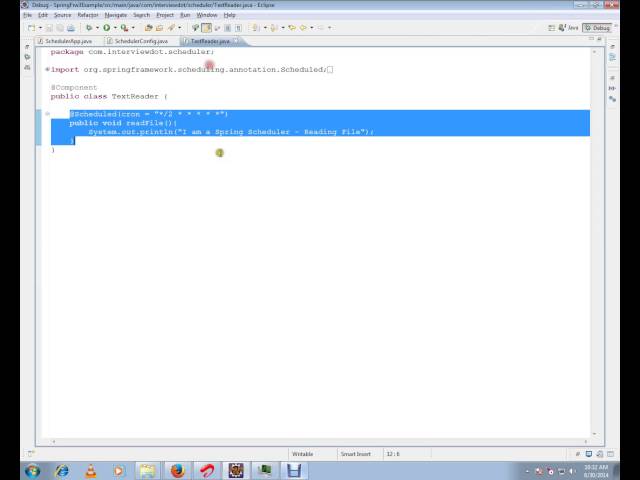Viewport: 640px width, 480px height.
Task: Toggle Mark Occurrences highlighted toolbar button
Action: [x=207, y=28]
